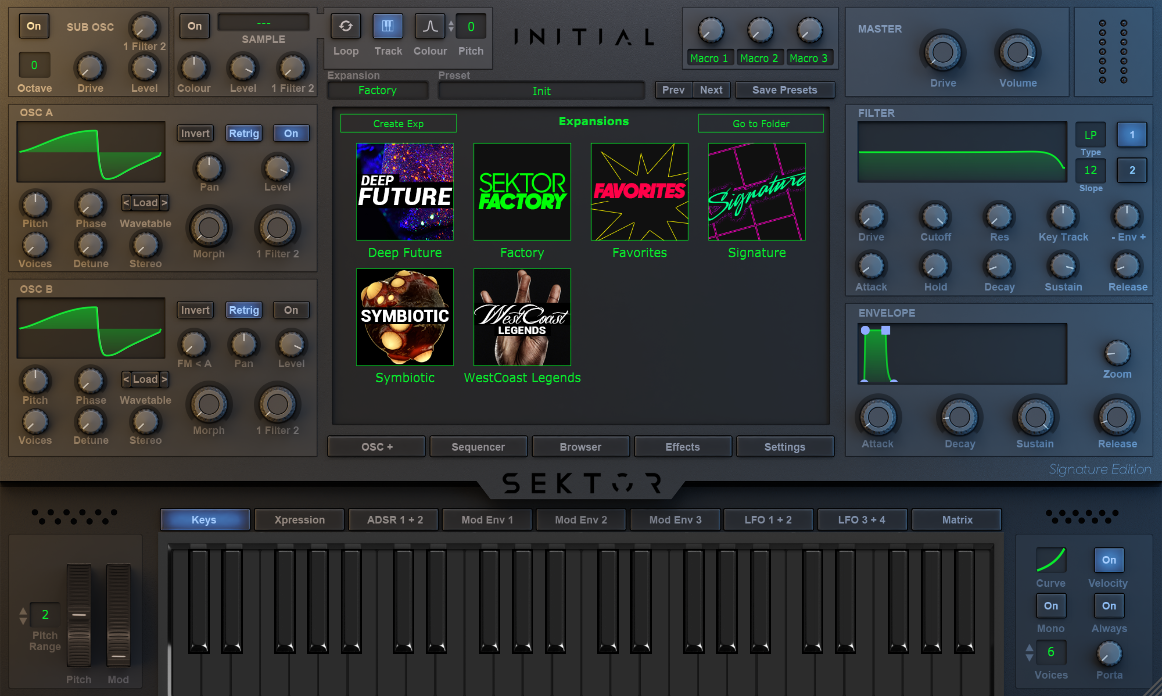Toggle OSC A Retrig
1162x696 pixels.
coord(244,133)
